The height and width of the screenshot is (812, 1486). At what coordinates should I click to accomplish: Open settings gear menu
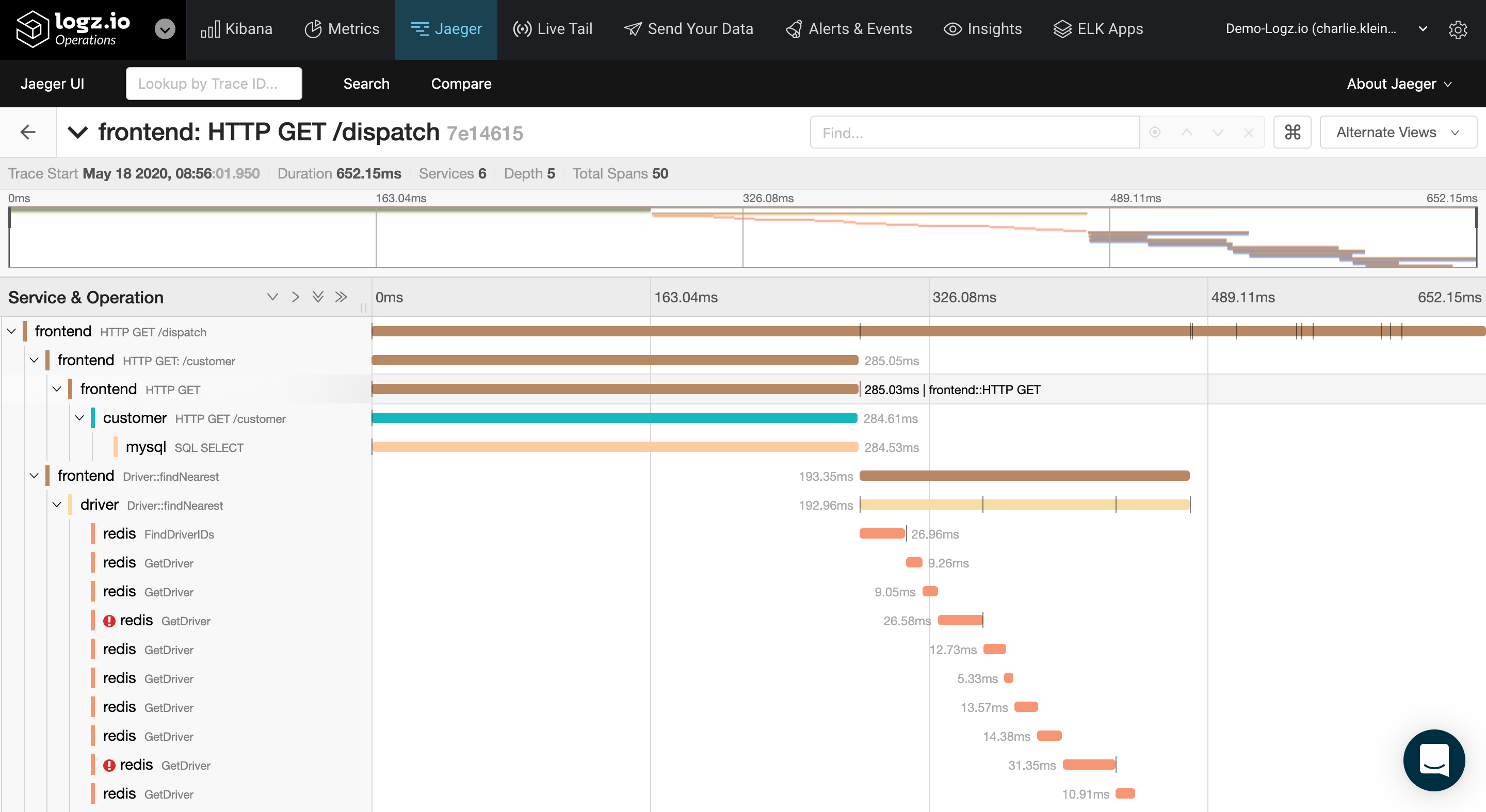pos(1458,29)
